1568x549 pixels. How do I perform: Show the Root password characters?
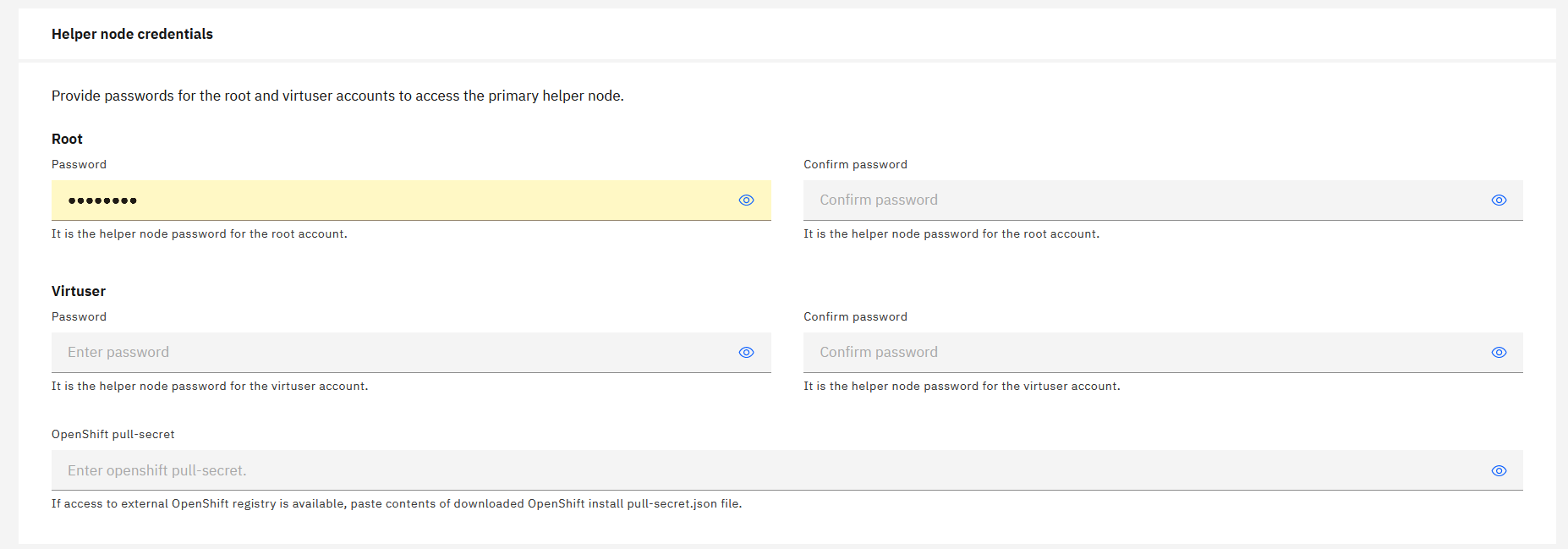[x=746, y=200]
